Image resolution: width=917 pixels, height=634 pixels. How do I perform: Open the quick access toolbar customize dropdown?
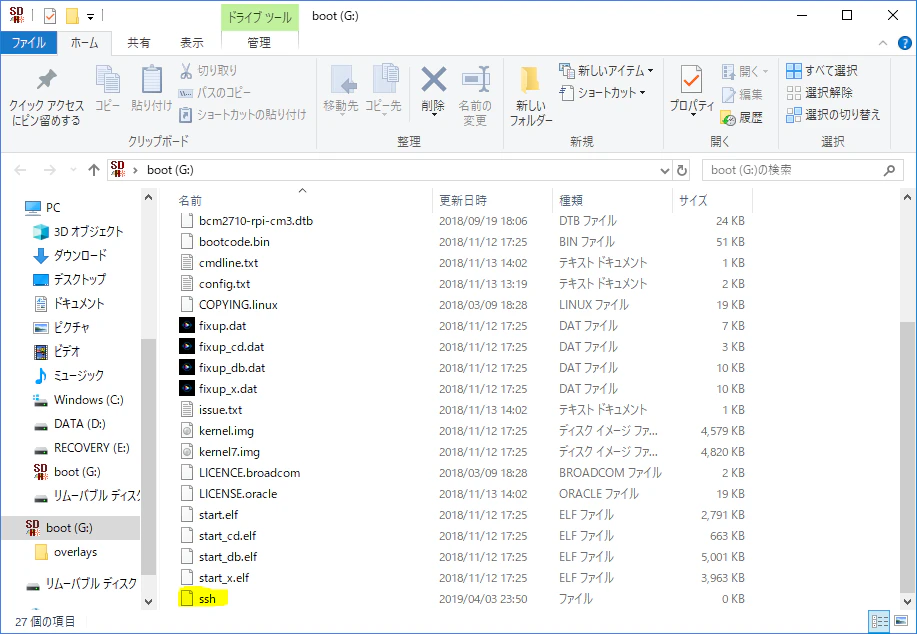pyautogui.click(x=90, y=16)
